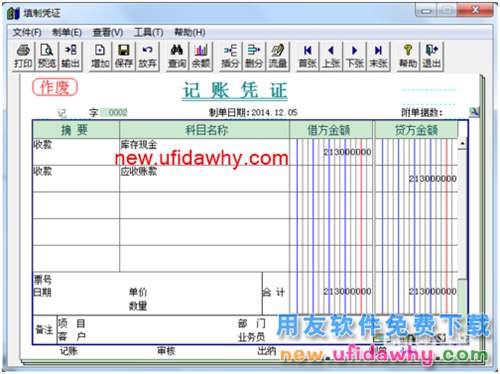500x374 pixels.
Task: Select the 应收账款 account cell
Action: [204, 178]
